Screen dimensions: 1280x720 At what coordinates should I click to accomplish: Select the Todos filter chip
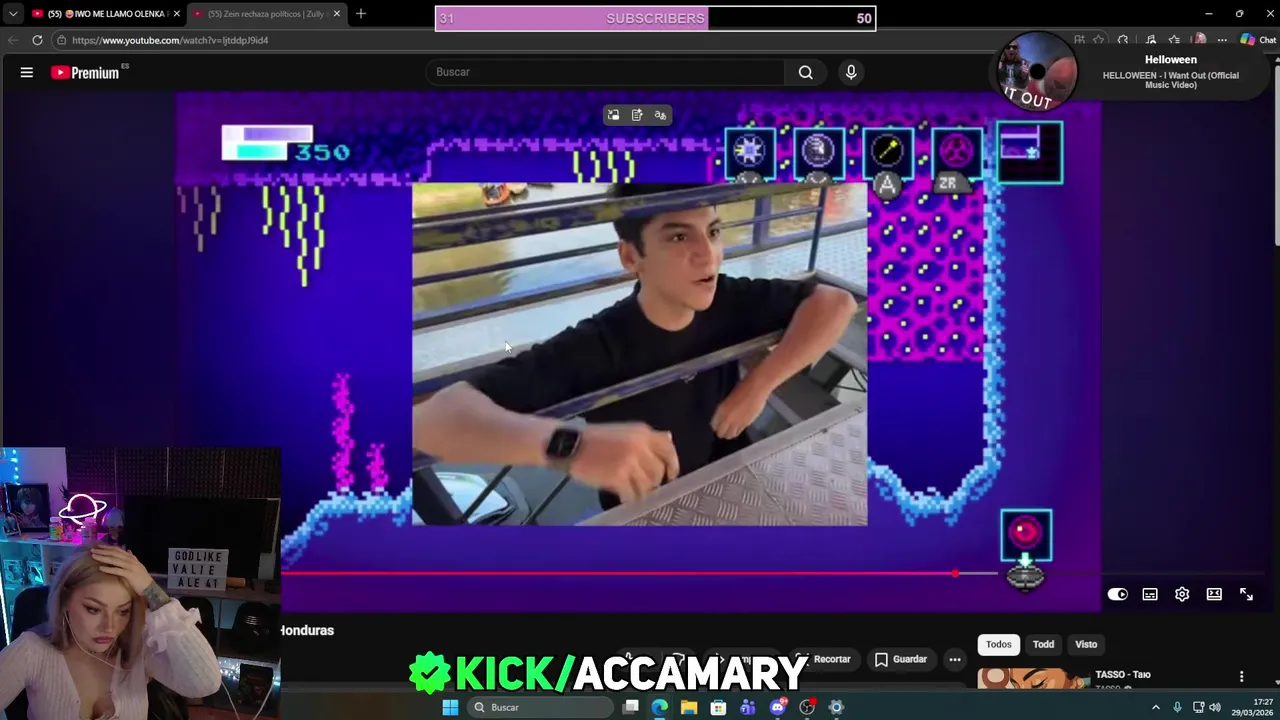pyautogui.click(x=999, y=644)
